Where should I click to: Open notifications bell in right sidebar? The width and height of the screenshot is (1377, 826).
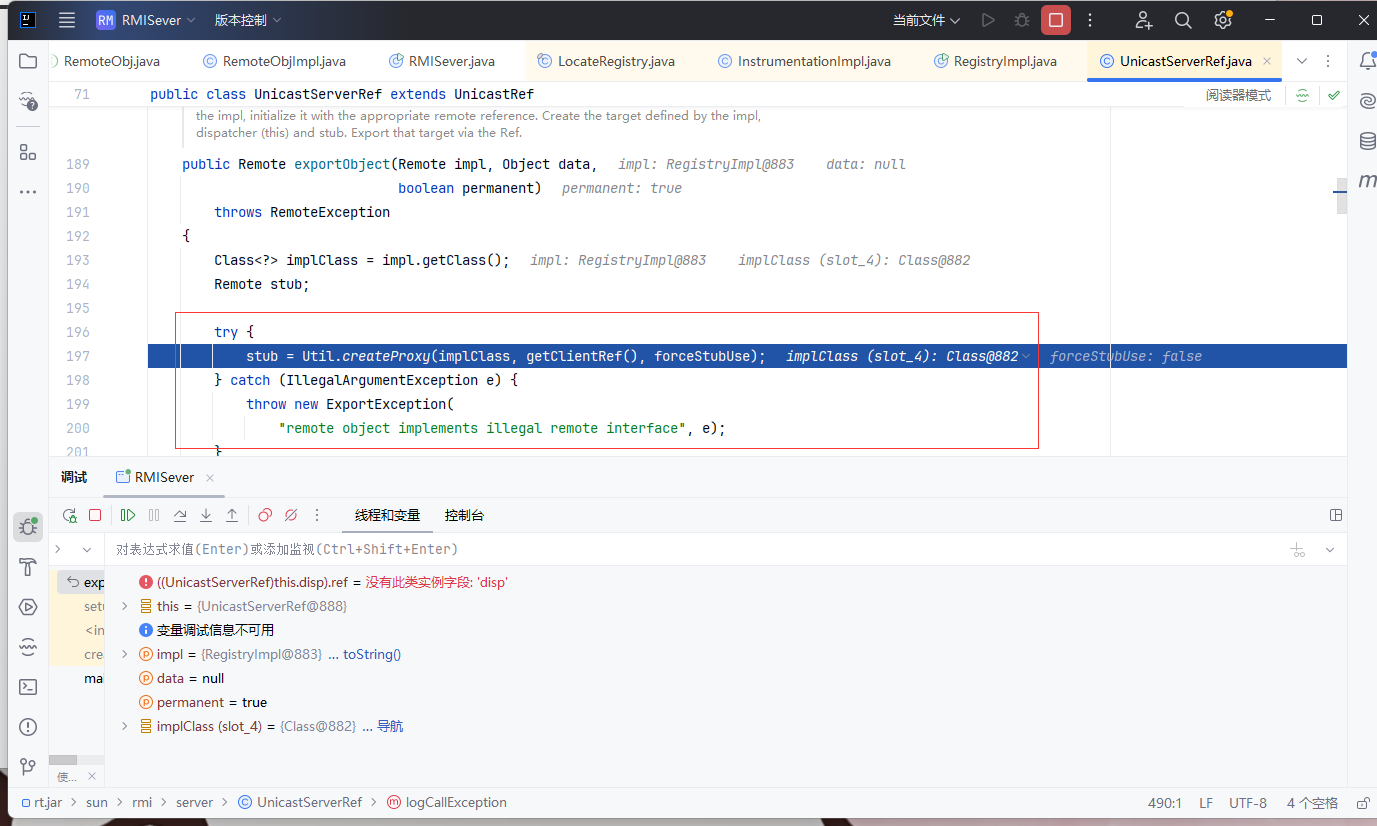pyautogui.click(x=1367, y=61)
